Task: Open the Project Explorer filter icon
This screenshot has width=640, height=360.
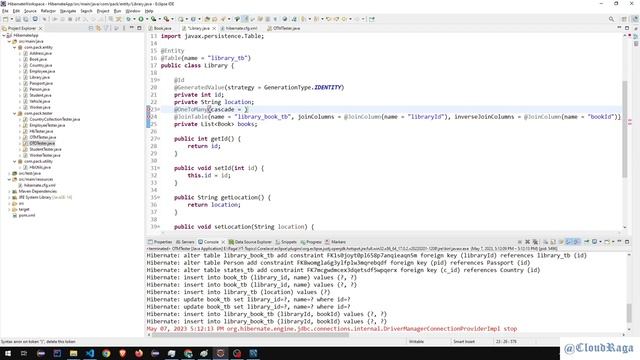Action: click(x=107, y=28)
